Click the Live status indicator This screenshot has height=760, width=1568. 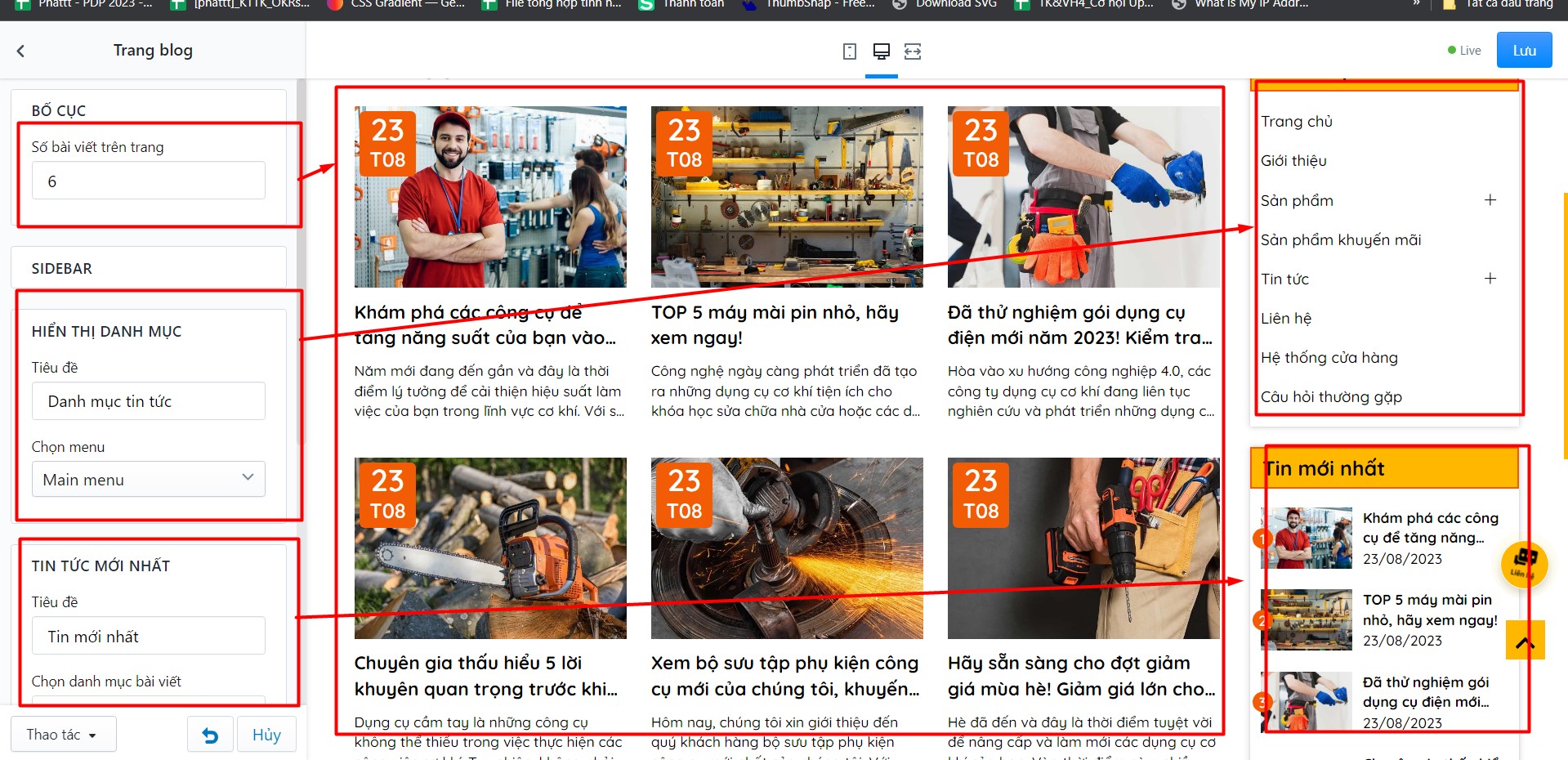click(1464, 51)
